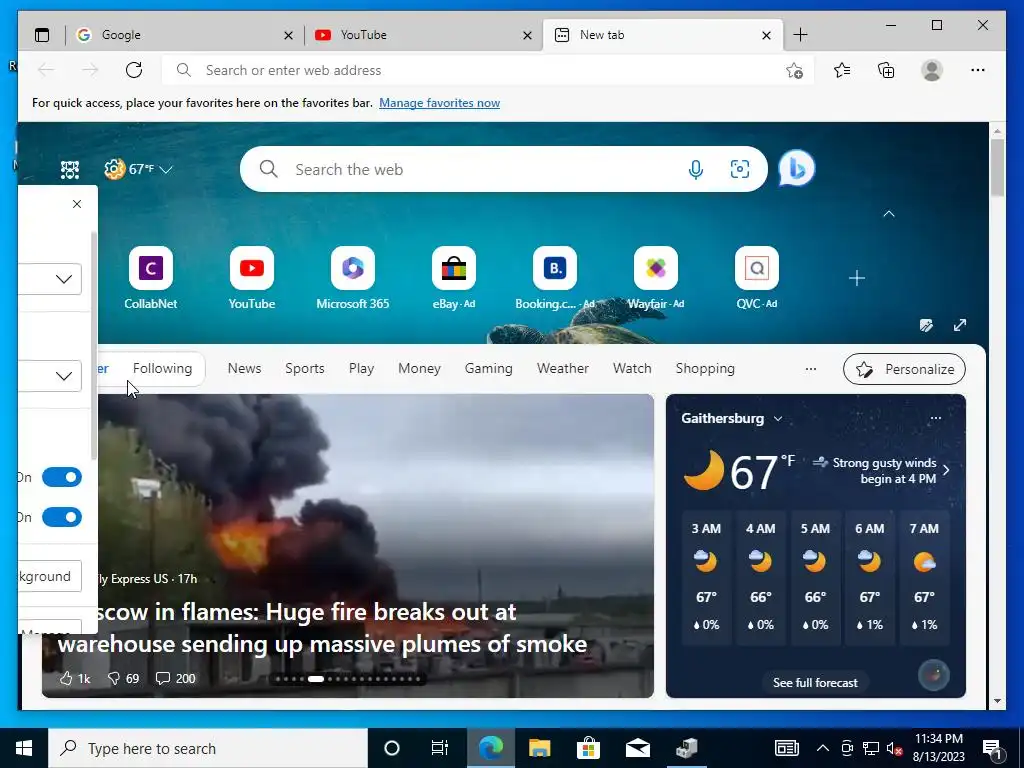Viewport: 1024px width, 768px height.
Task: Close the YouTube tab
Action: click(528, 35)
